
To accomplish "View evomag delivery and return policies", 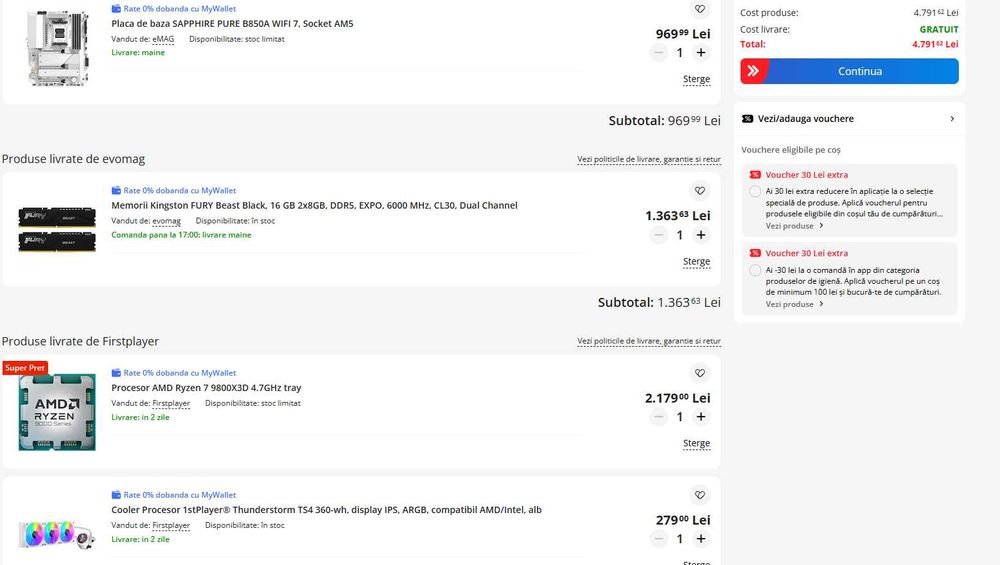I will point(648,159).
